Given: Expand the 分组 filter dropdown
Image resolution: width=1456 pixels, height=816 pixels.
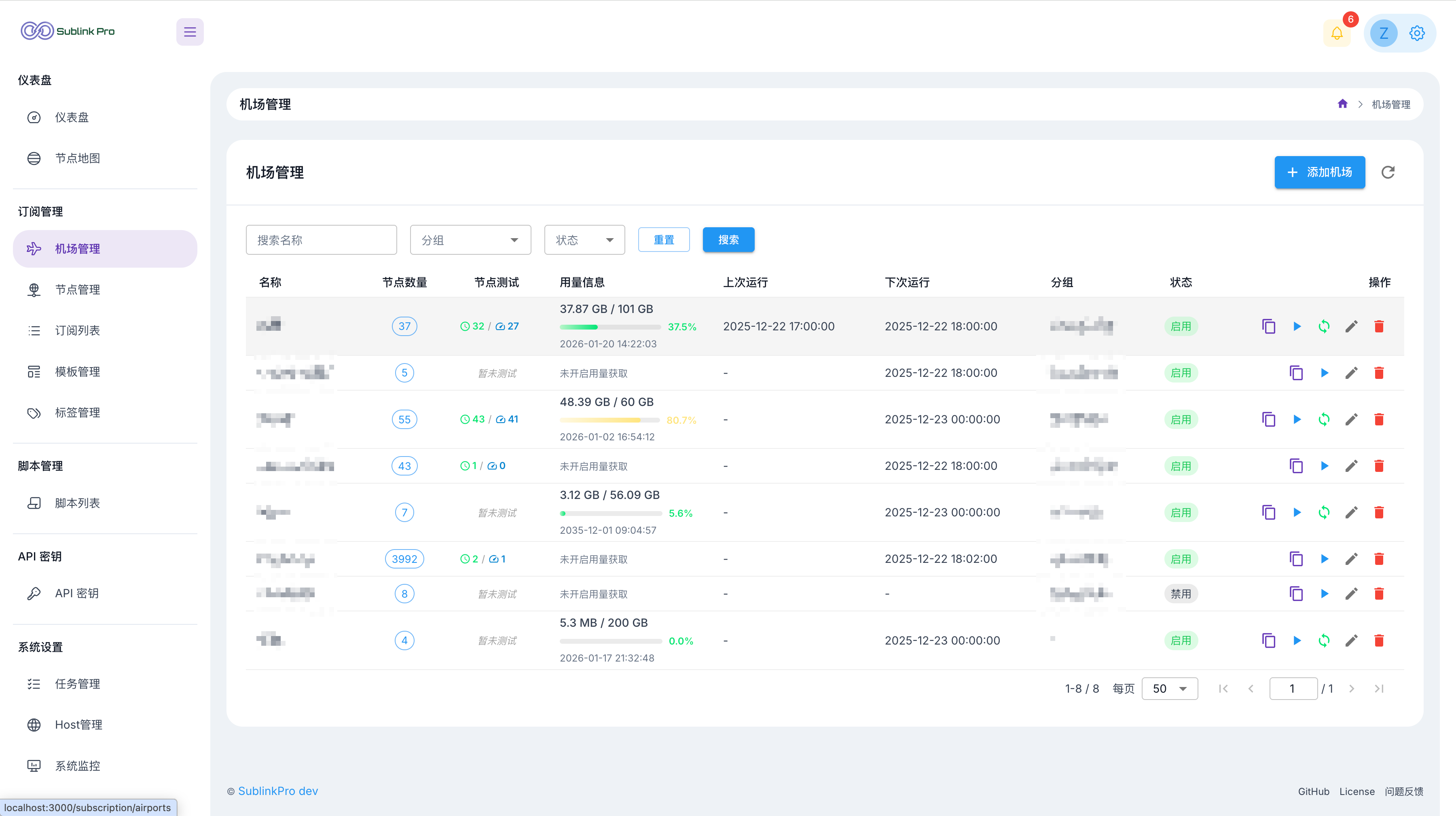Looking at the screenshot, I should pyautogui.click(x=470, y=240).
